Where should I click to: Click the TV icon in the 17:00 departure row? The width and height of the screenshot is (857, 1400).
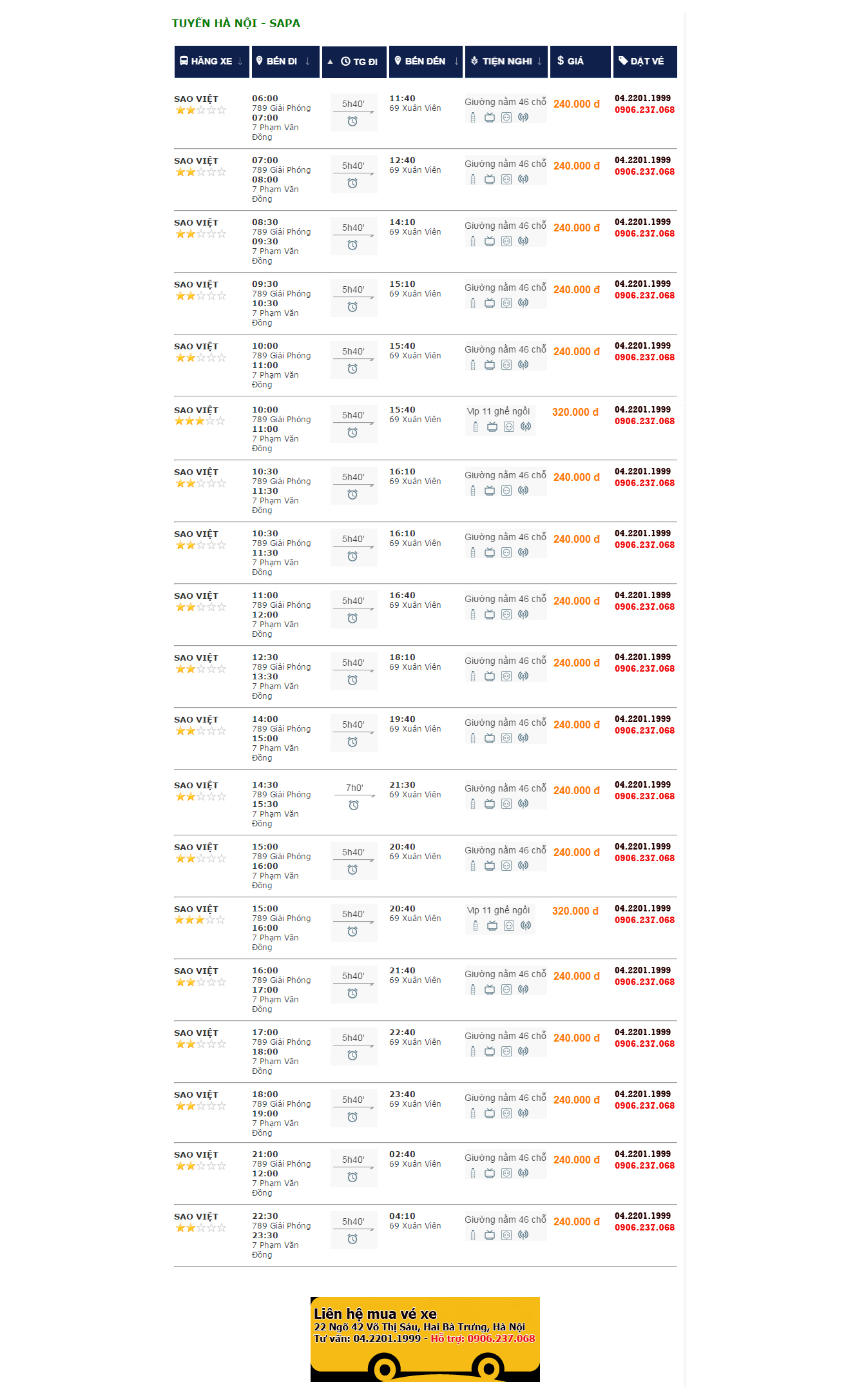coord(490,1051)
